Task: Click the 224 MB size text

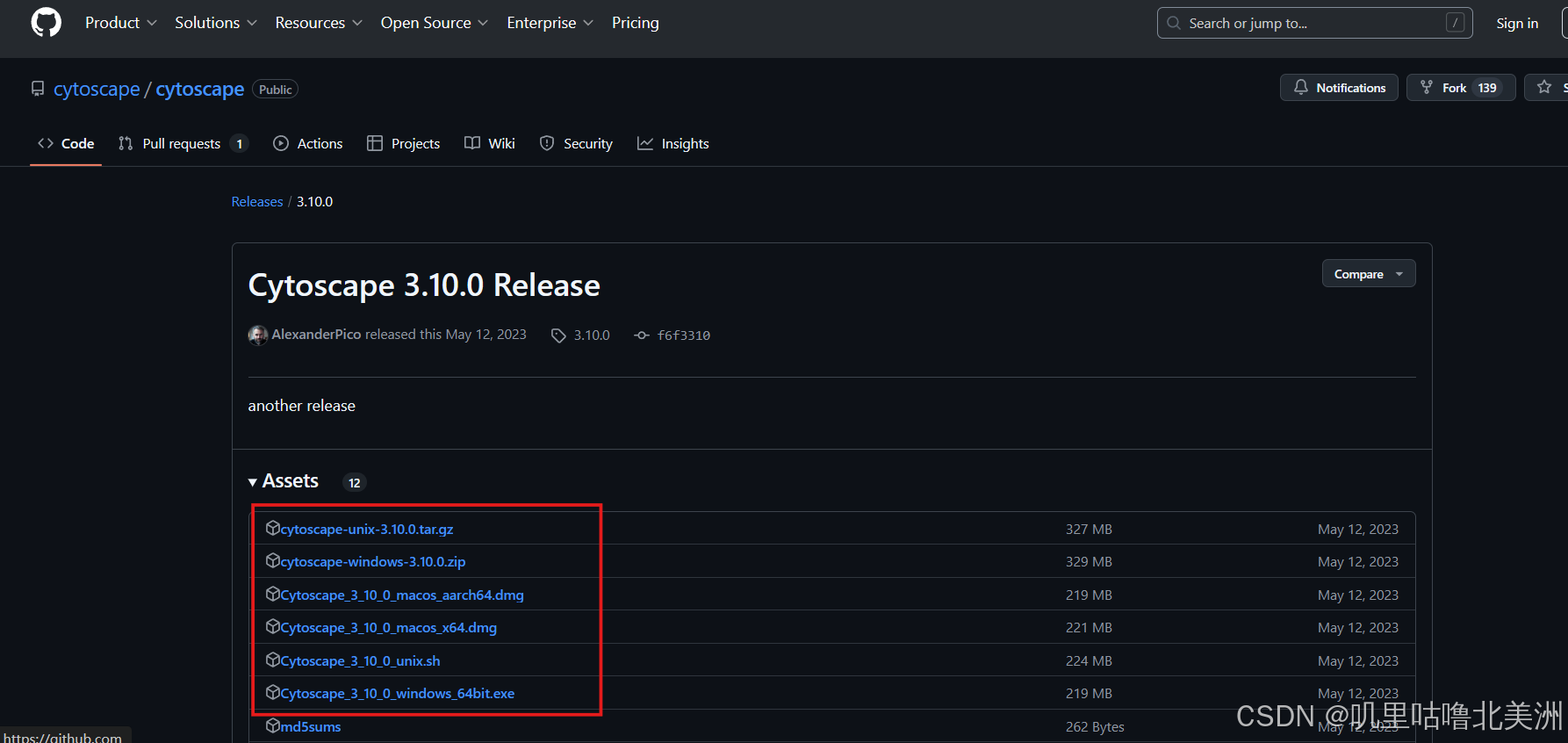Action: click(x=1089, y=660)
